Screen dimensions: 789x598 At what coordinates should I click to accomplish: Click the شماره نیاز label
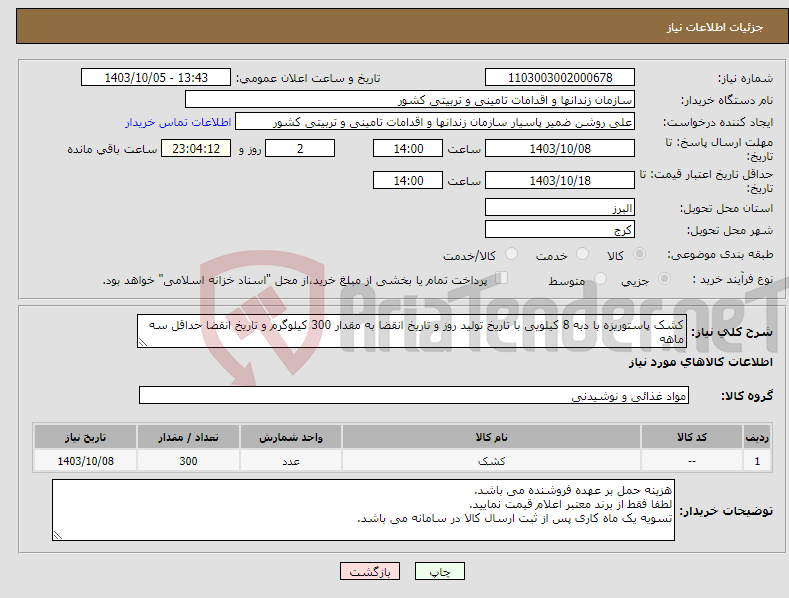click(745, 78)
